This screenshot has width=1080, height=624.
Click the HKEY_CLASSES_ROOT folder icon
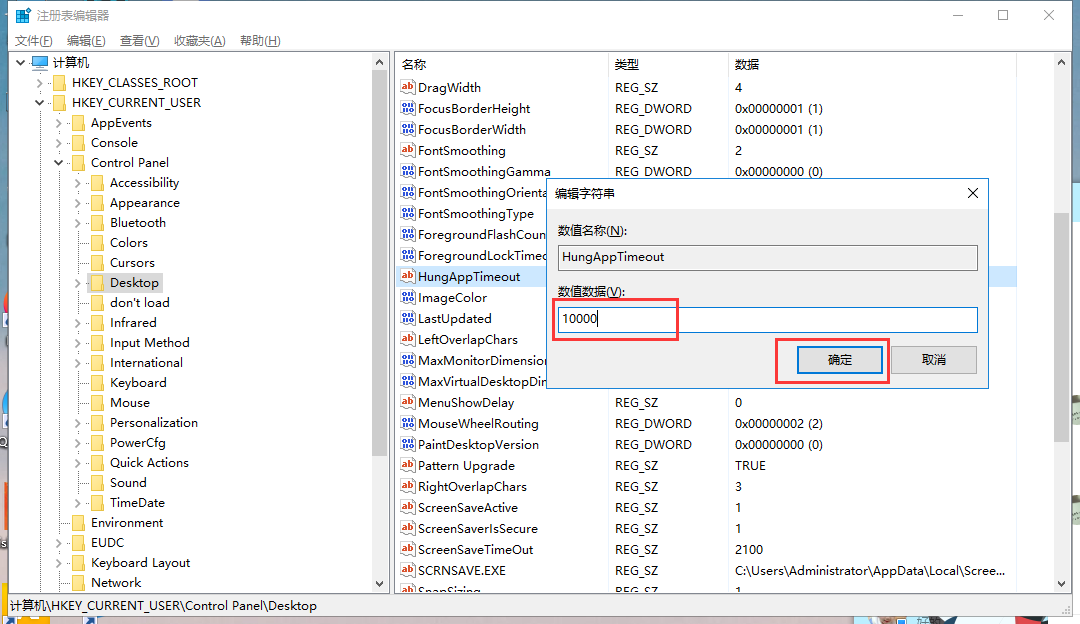point(59,83)
